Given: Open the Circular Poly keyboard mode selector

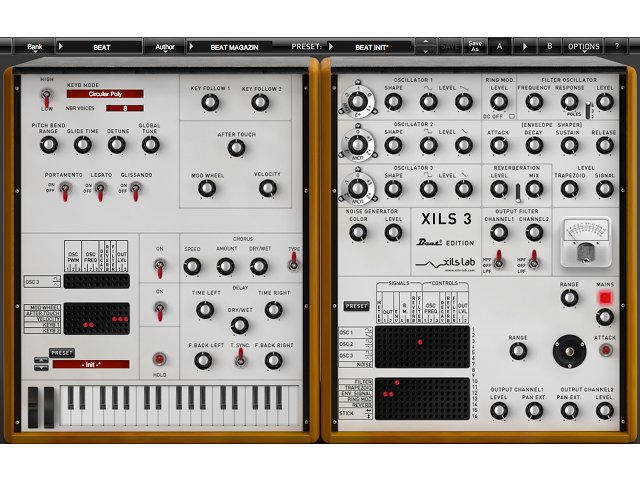Looking at the screenshot, I should click(105, 94).
